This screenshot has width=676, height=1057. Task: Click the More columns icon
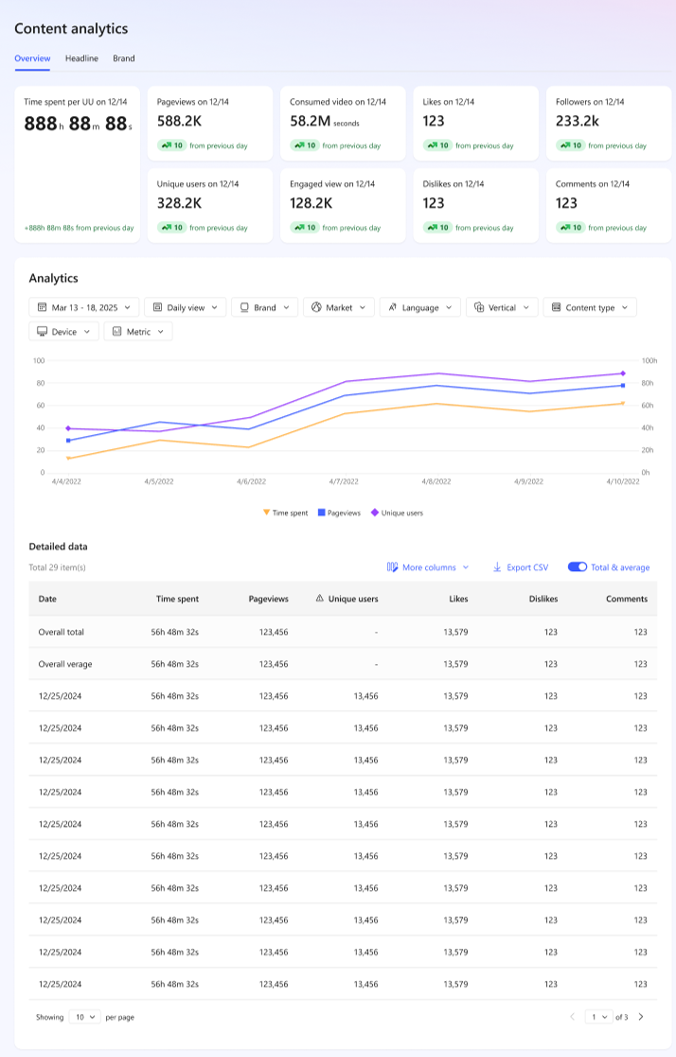click(x=392, y=567)
